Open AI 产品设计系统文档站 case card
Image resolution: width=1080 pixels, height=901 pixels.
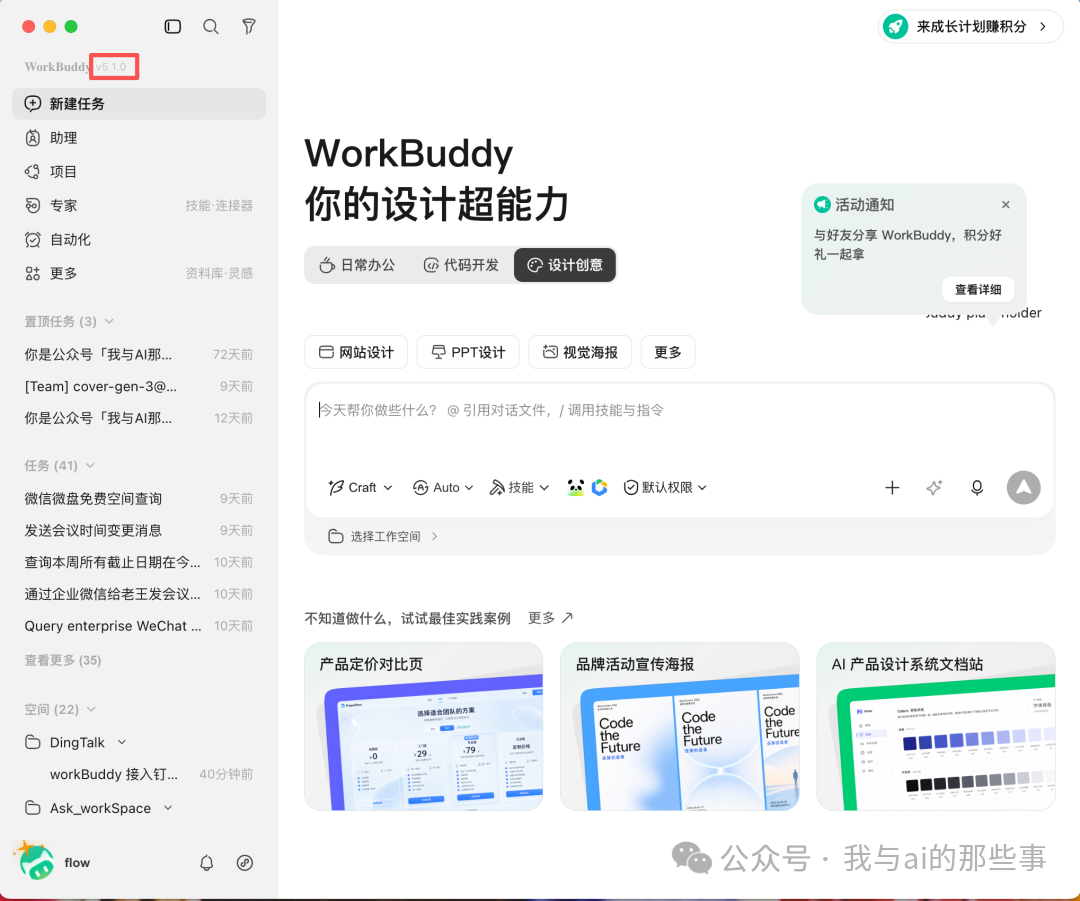(936, 727)
